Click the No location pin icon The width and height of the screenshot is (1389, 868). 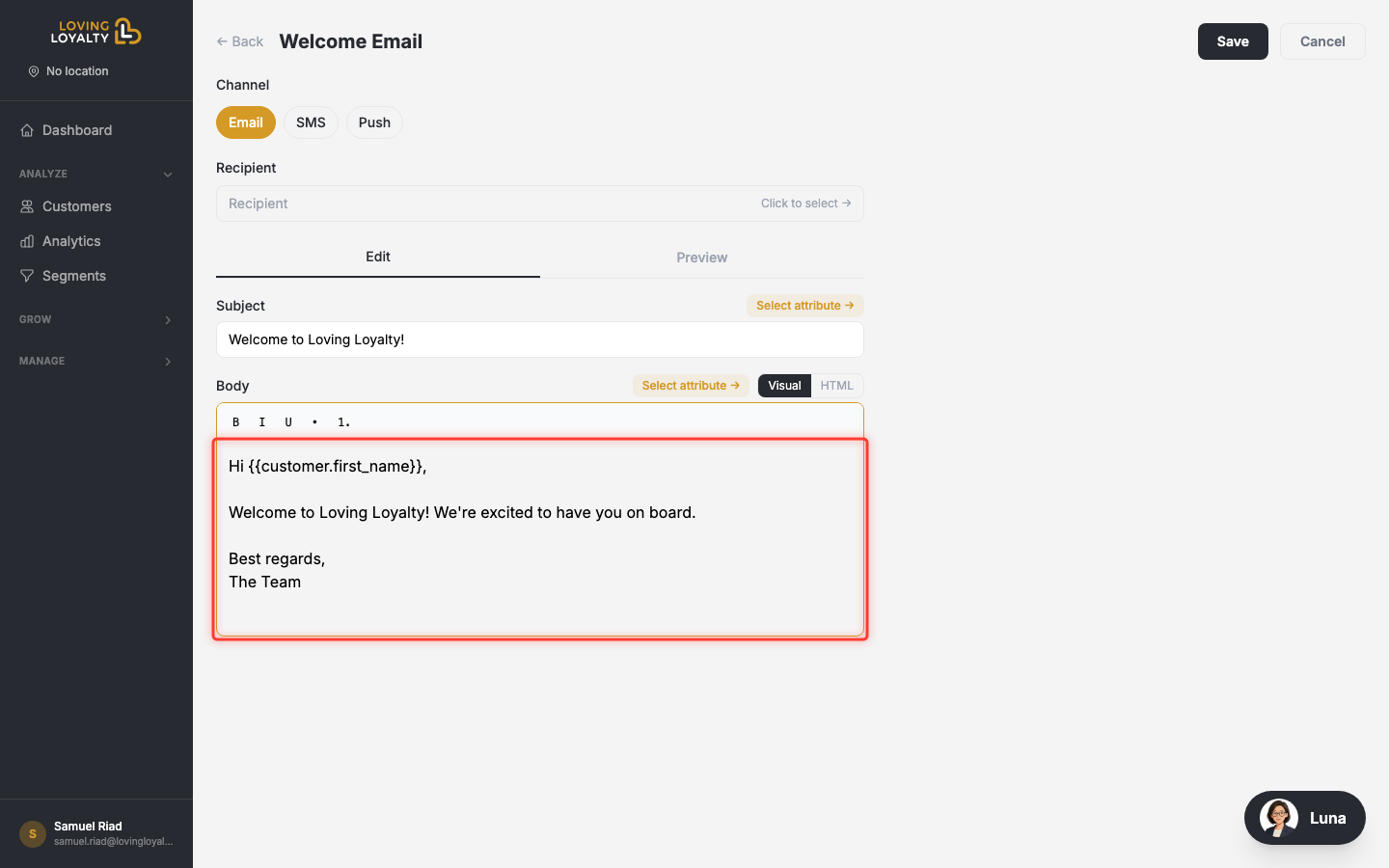pos(34,71)
